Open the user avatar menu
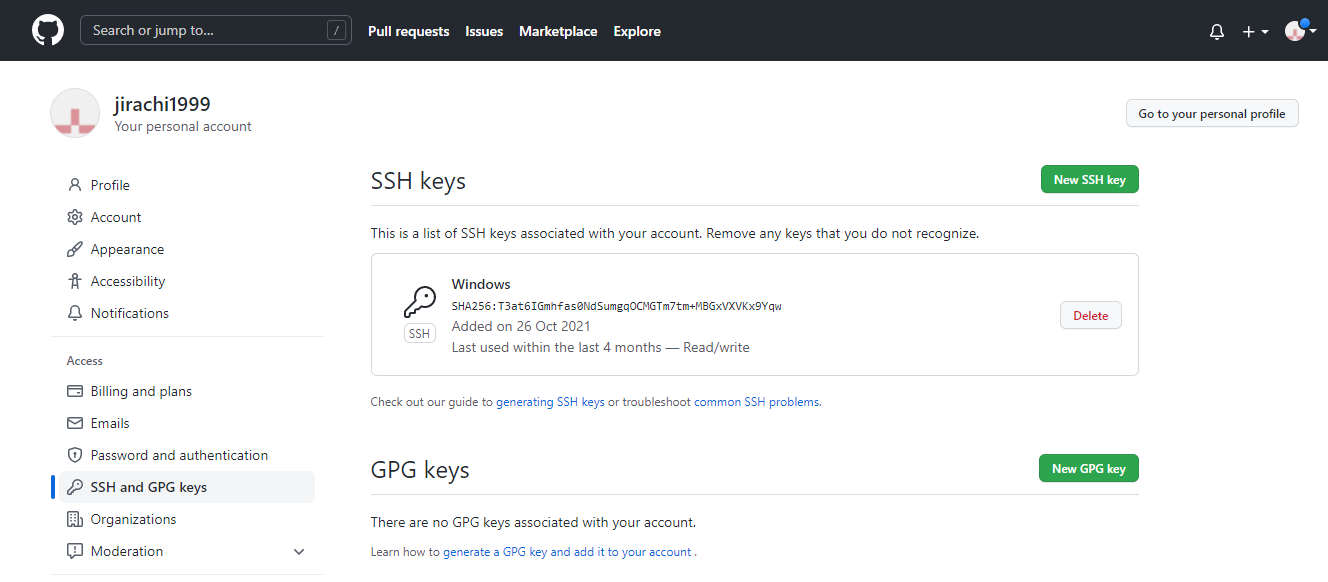The image size is (1328, 582). tap(1296, 31)
